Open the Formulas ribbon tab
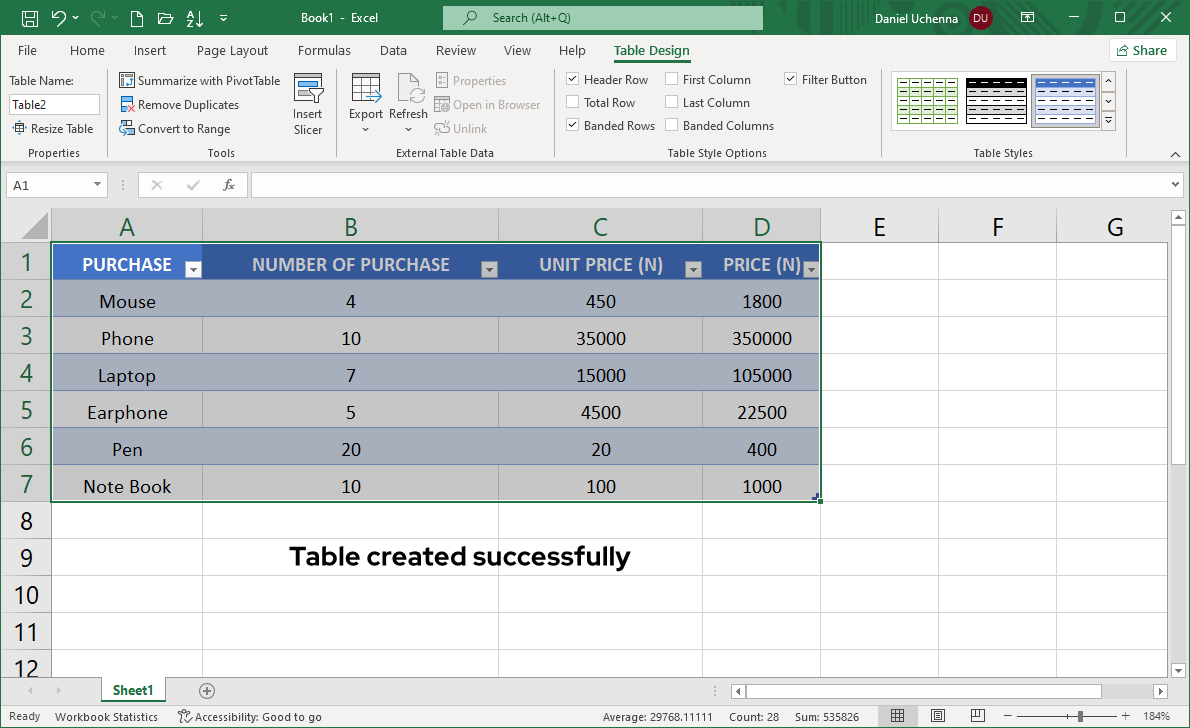This screenshot has height=728, width=1190. tap(324, 50)
